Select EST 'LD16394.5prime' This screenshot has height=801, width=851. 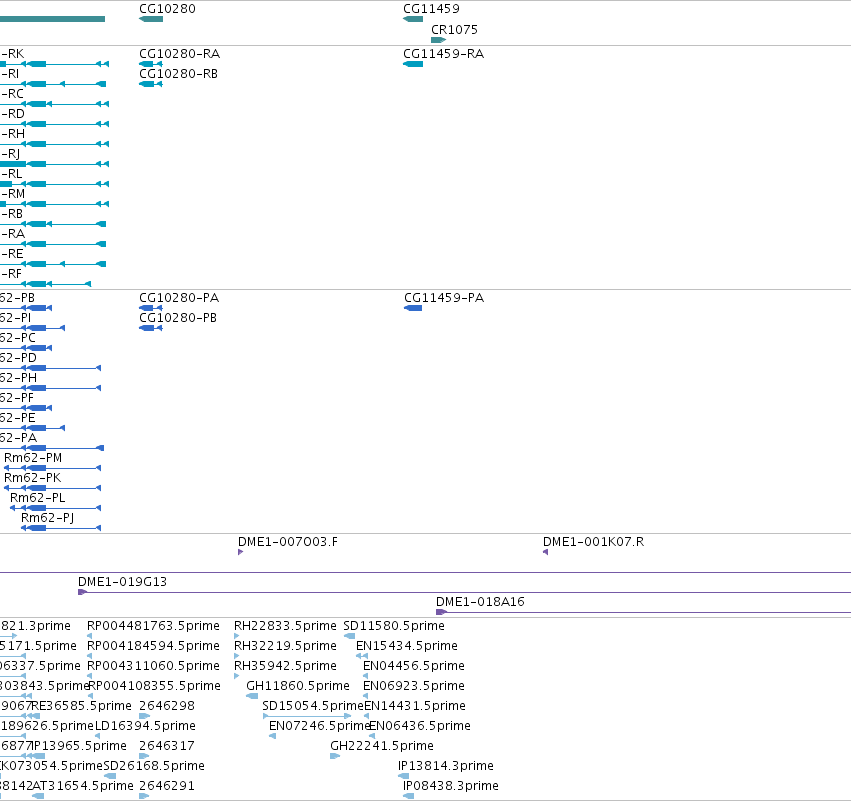click(145, 727)
